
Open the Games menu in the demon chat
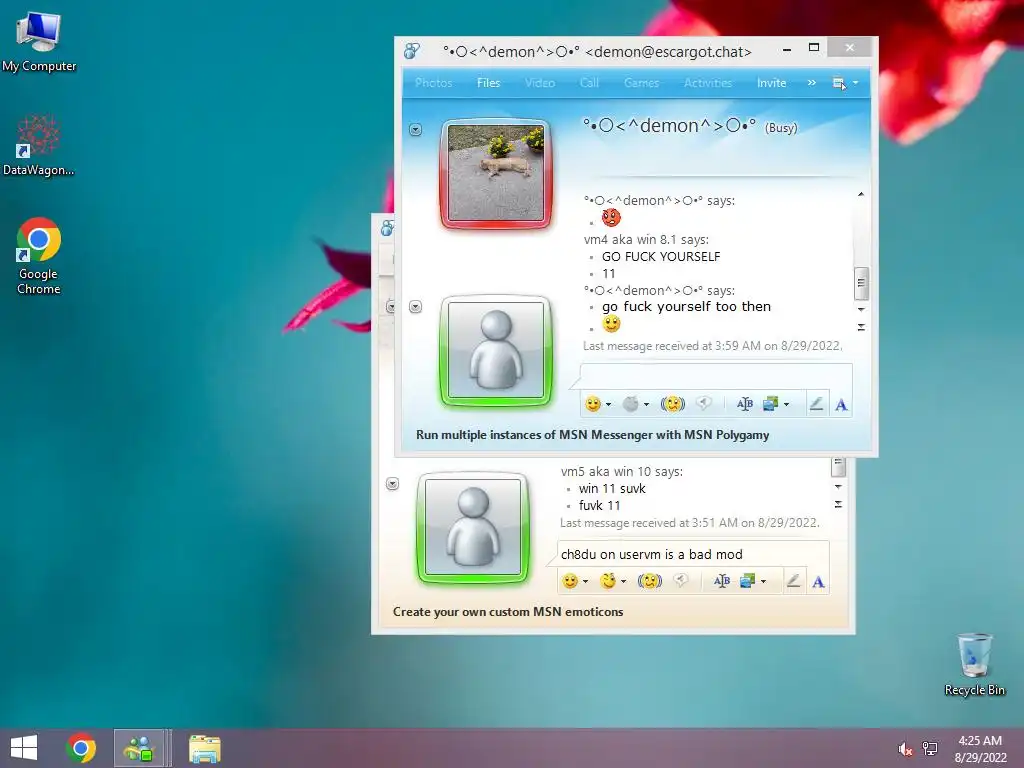(x=641, y=83)
